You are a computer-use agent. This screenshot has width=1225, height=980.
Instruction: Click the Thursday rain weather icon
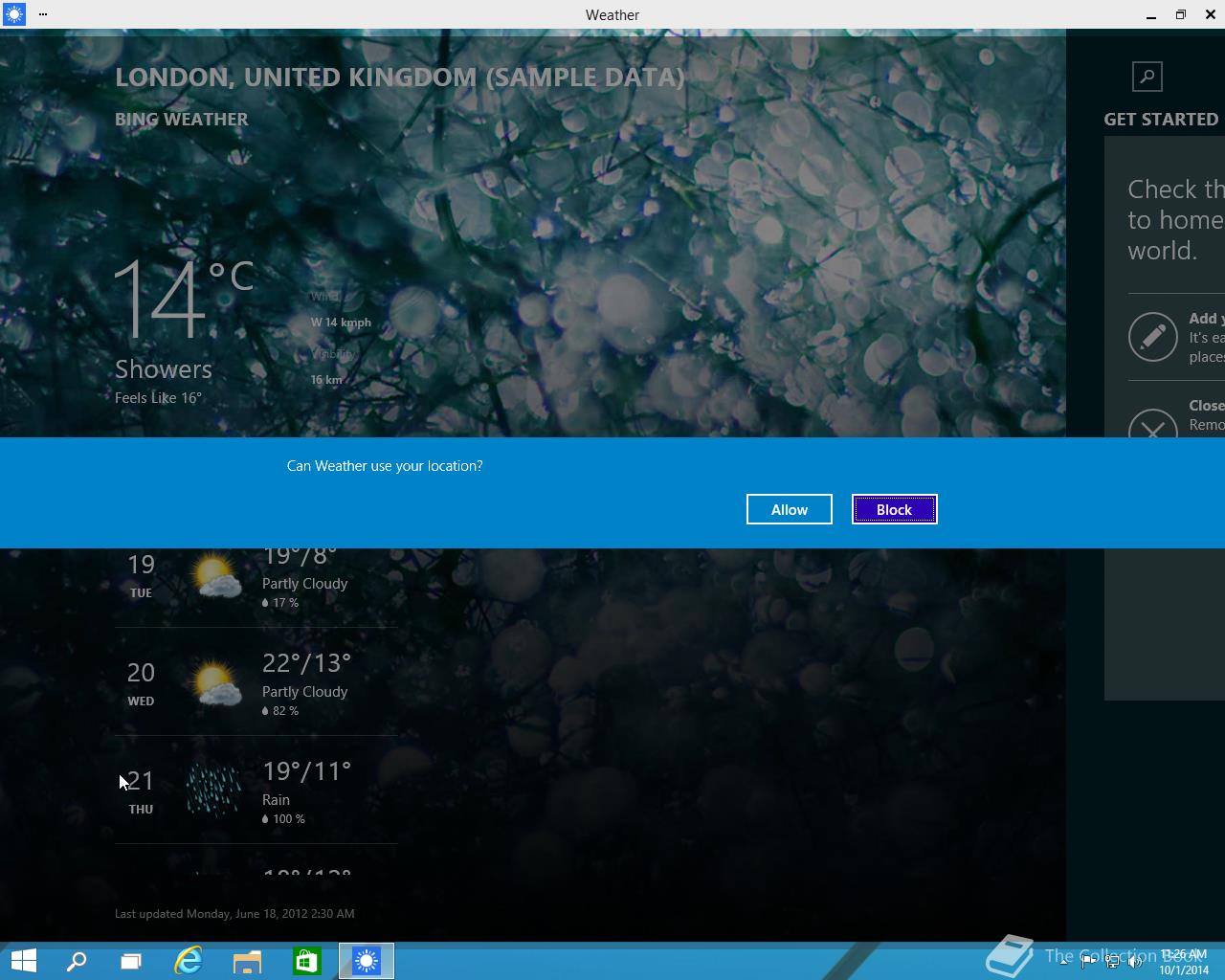212,789
